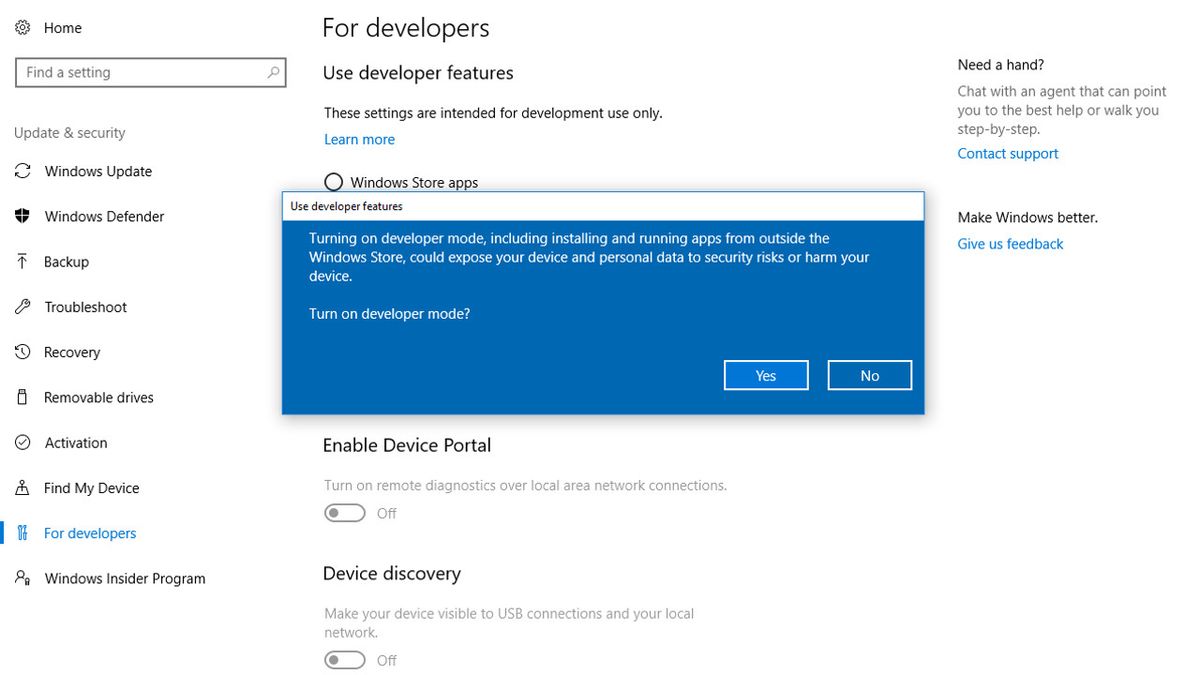Click Yes to enable developer mode
This screenshot has height=675, width=1200.
(x=766, y=375)
